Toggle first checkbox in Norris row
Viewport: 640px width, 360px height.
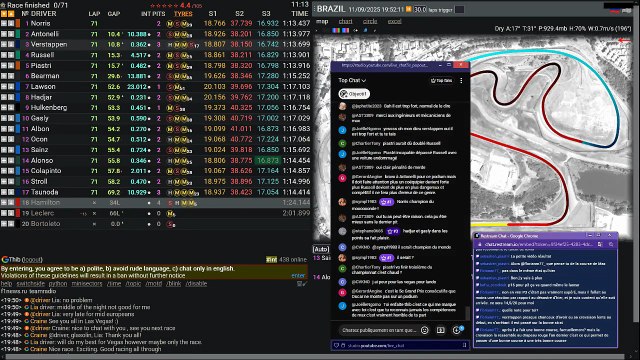(4, 24)
